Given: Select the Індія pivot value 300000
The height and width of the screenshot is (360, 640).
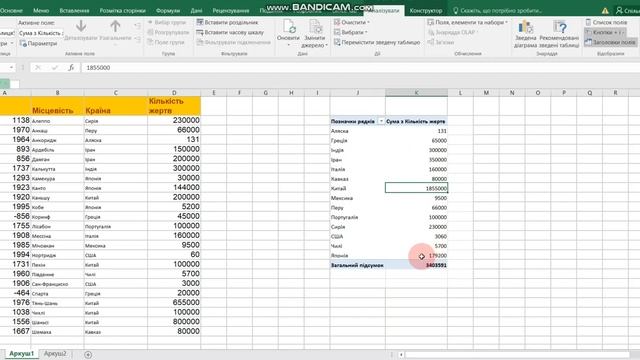Looking at the screenshot, I should (416, 150).
